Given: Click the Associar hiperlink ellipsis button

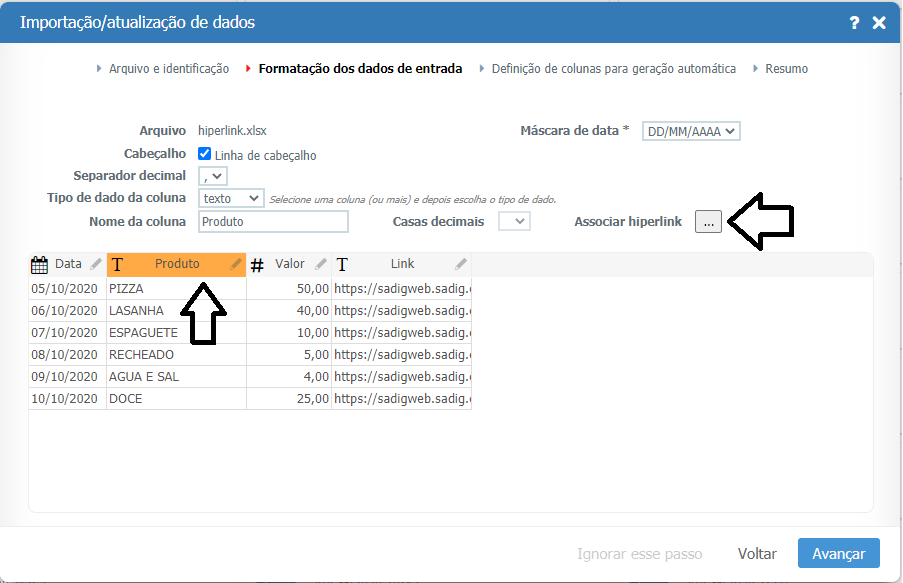Looking at the screenshot, I should 708,222.
